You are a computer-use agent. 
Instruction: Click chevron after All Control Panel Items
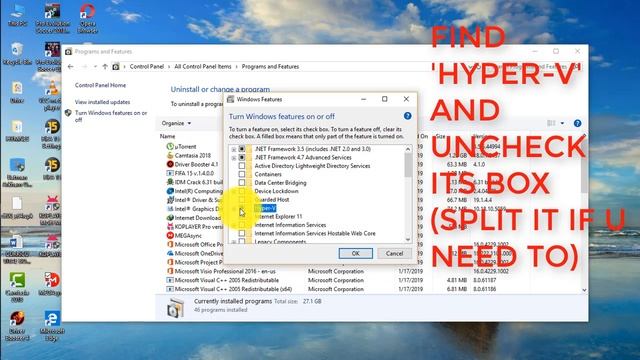coord(237,67)
